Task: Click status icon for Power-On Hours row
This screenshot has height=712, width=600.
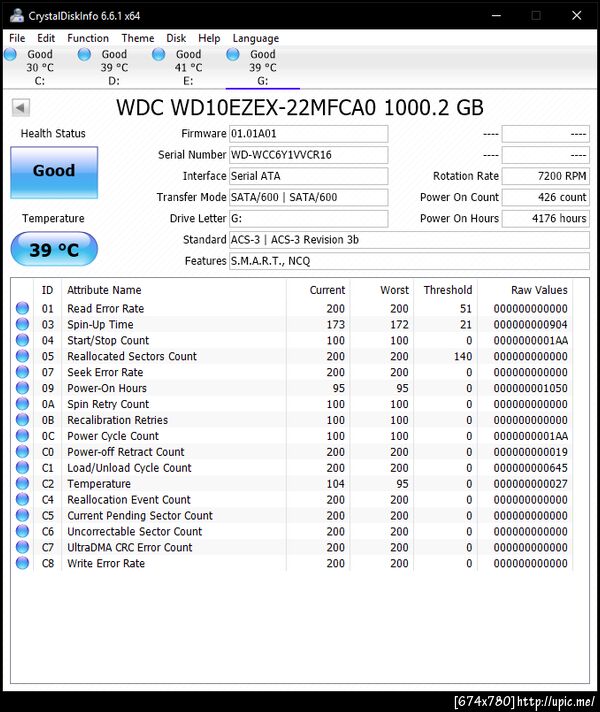Action: click(x=22, y=388)
